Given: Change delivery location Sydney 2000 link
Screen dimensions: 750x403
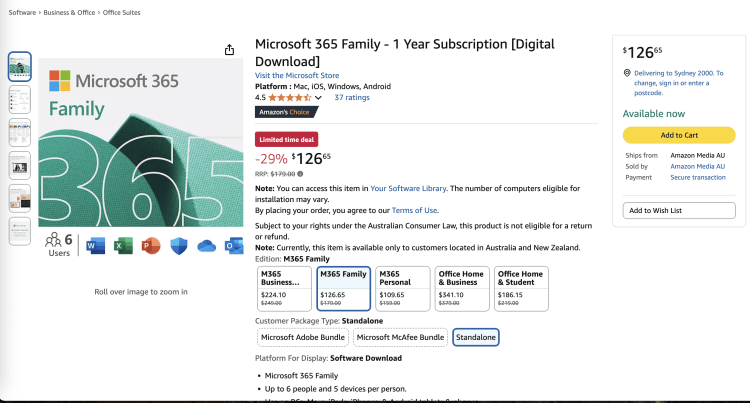Looking at the screenshot, I should pos(679,83).
